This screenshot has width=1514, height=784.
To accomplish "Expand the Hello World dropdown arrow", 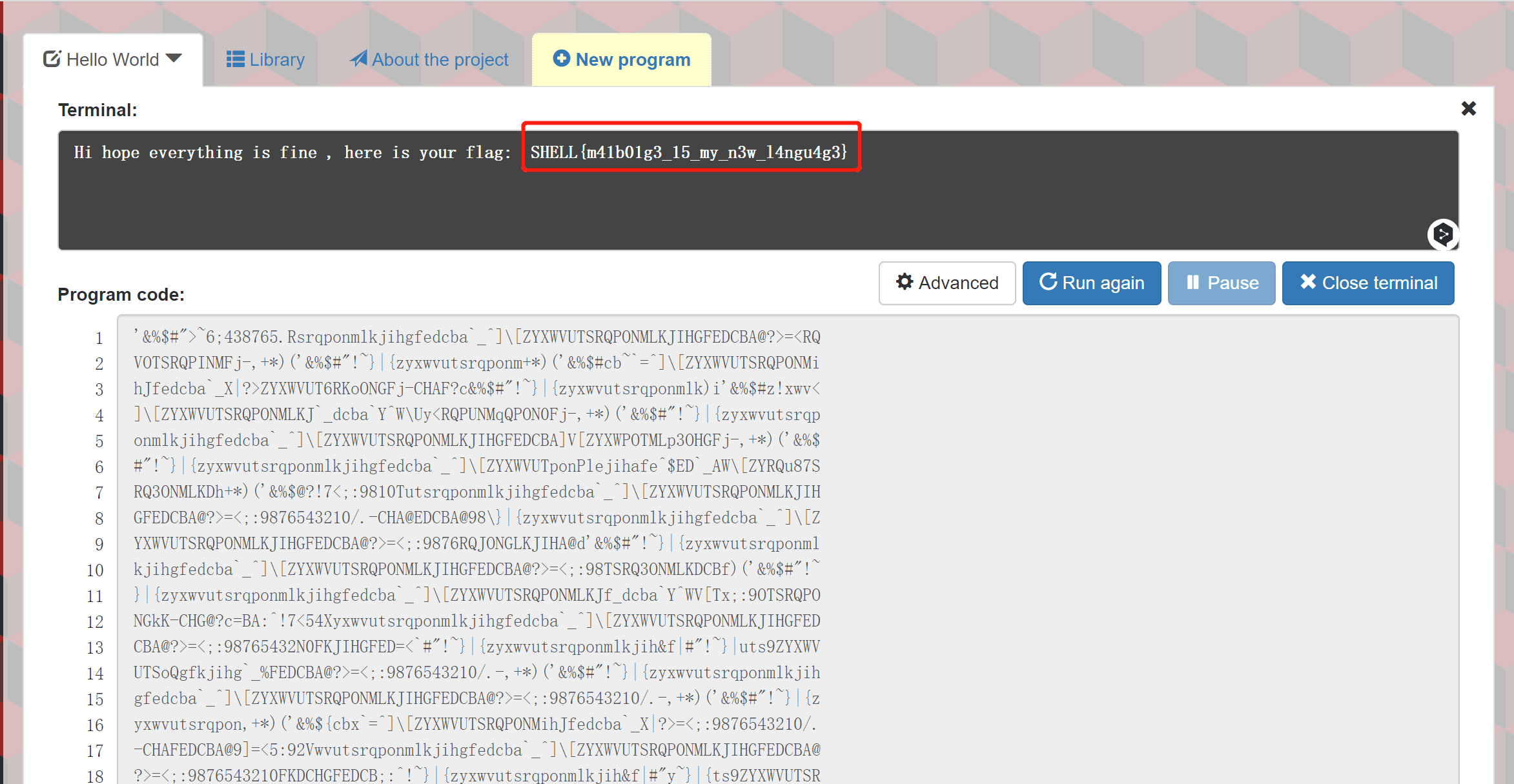I will tap(174, 59).
